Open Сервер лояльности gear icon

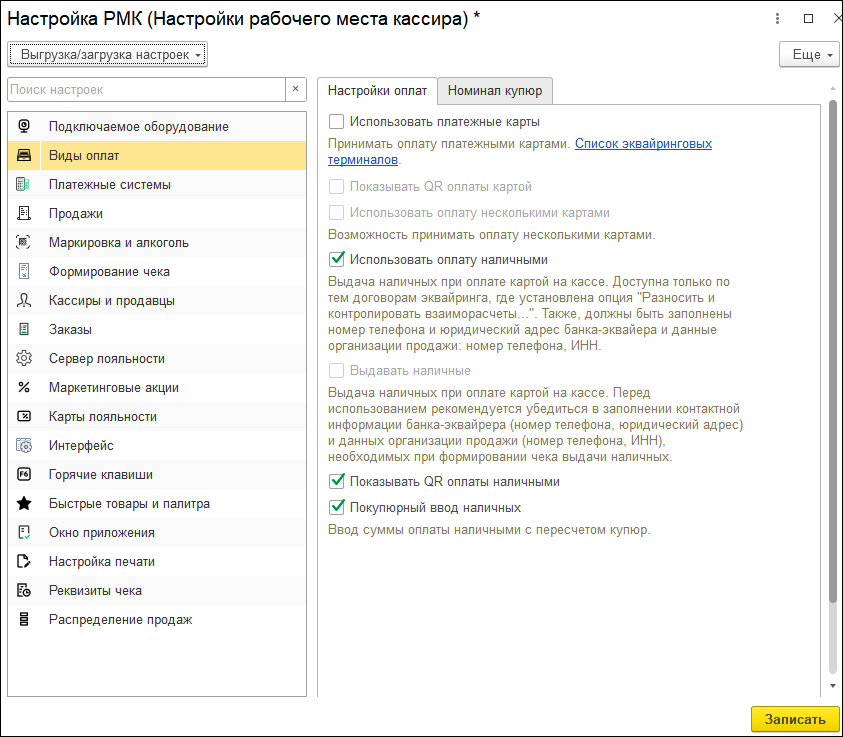(x=25, y=359)
